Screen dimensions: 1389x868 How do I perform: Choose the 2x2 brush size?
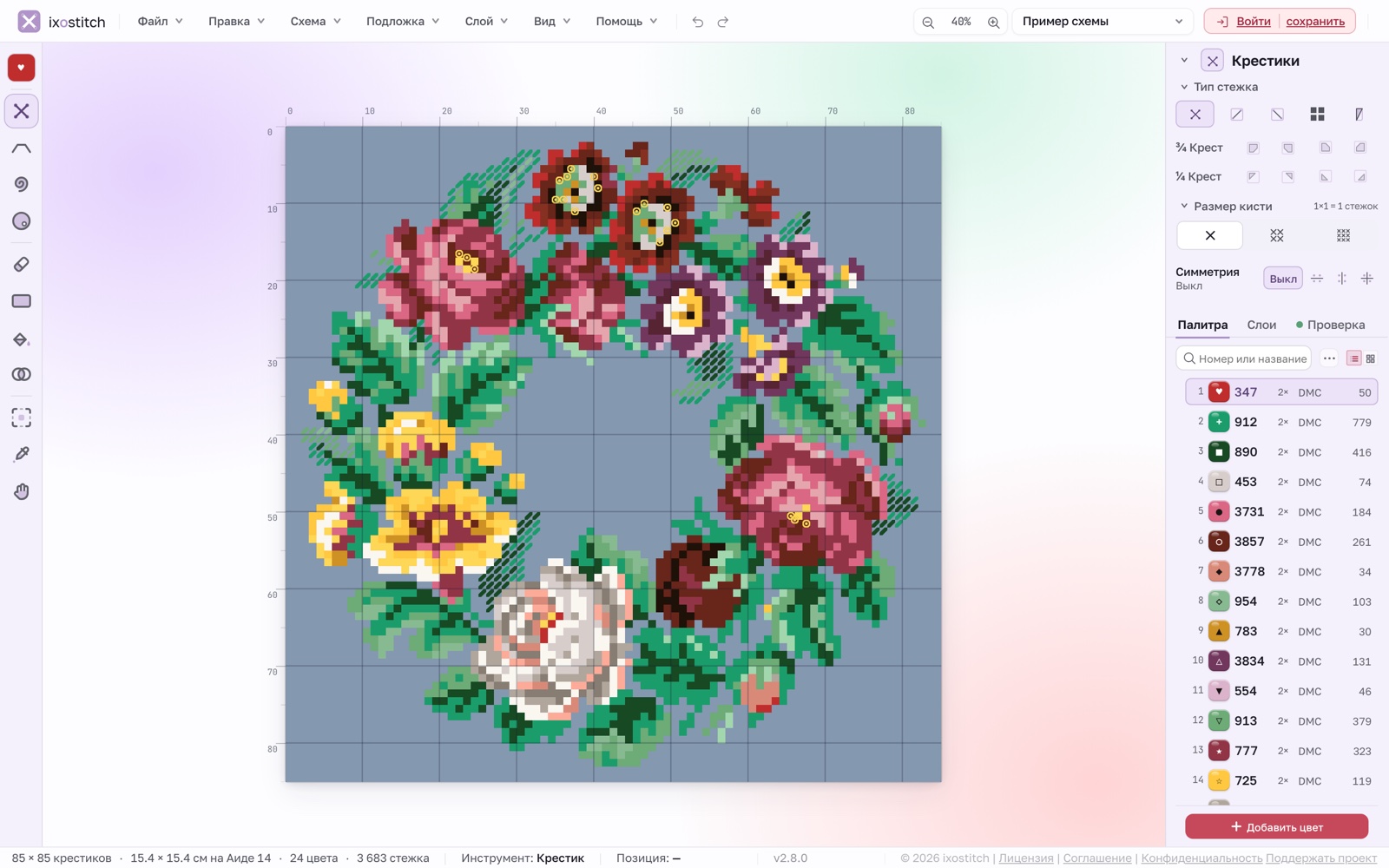(1276, 235)
